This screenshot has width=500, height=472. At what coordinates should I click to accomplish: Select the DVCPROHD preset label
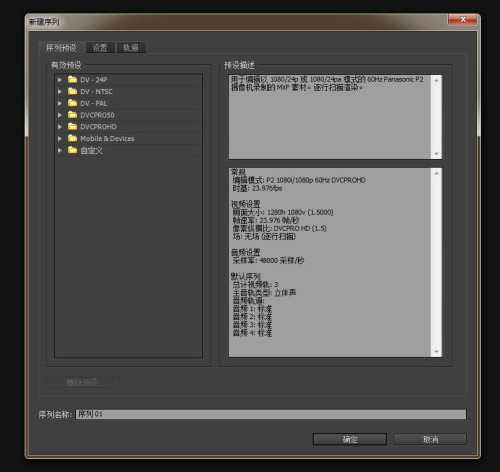(x=98, y=127)
